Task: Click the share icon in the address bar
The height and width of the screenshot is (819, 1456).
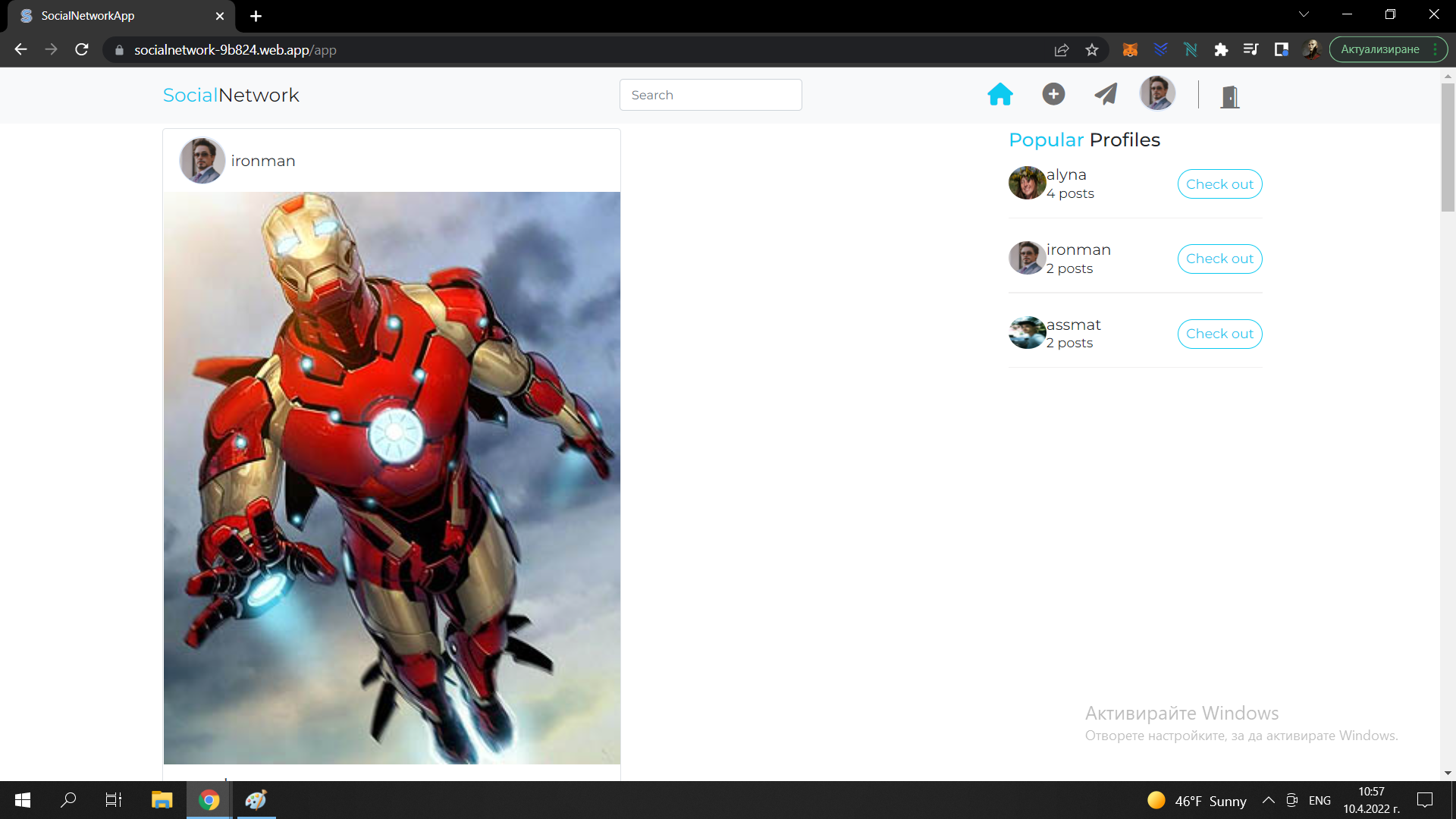Action: tap(1062, 49)
